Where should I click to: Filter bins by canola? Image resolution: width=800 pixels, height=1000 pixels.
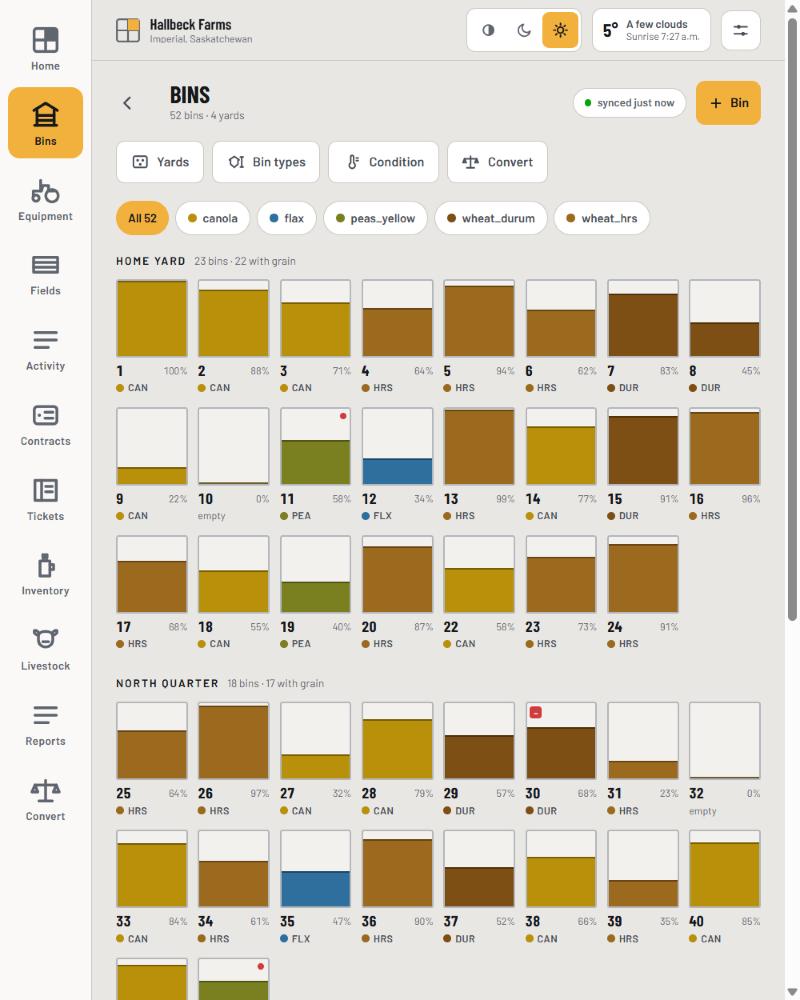tap(212, 218)
